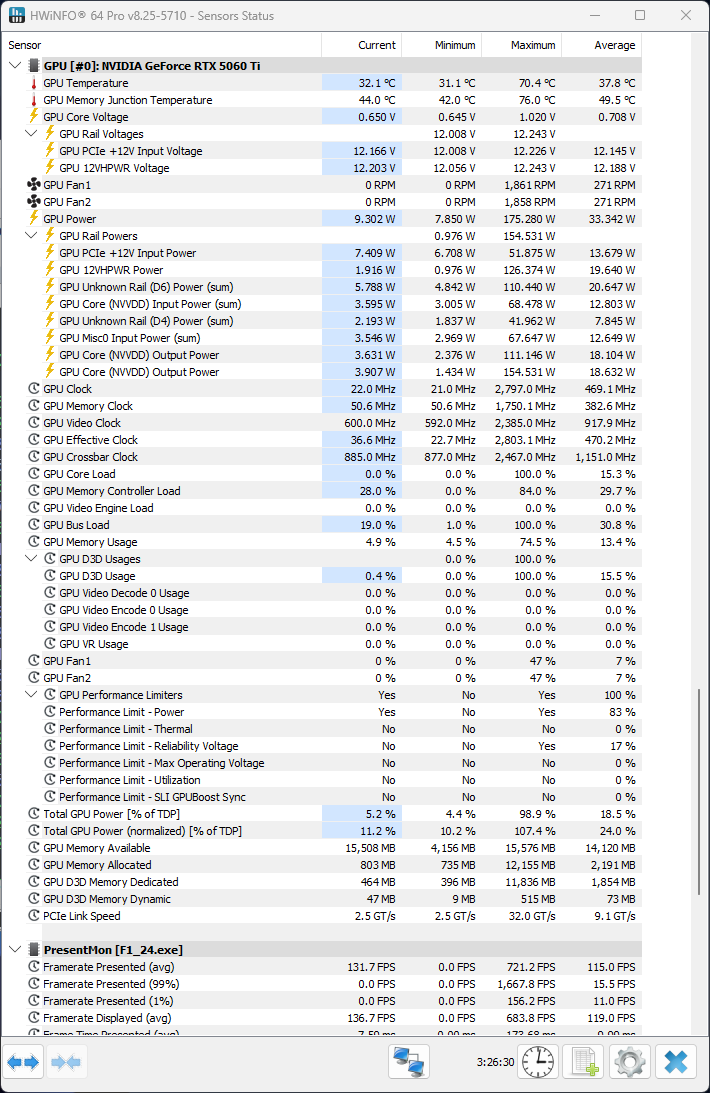Collapse the GPU Performance Limiters subgroup
Viewport: 710px width, 1093px height.
tap(31, 694)
